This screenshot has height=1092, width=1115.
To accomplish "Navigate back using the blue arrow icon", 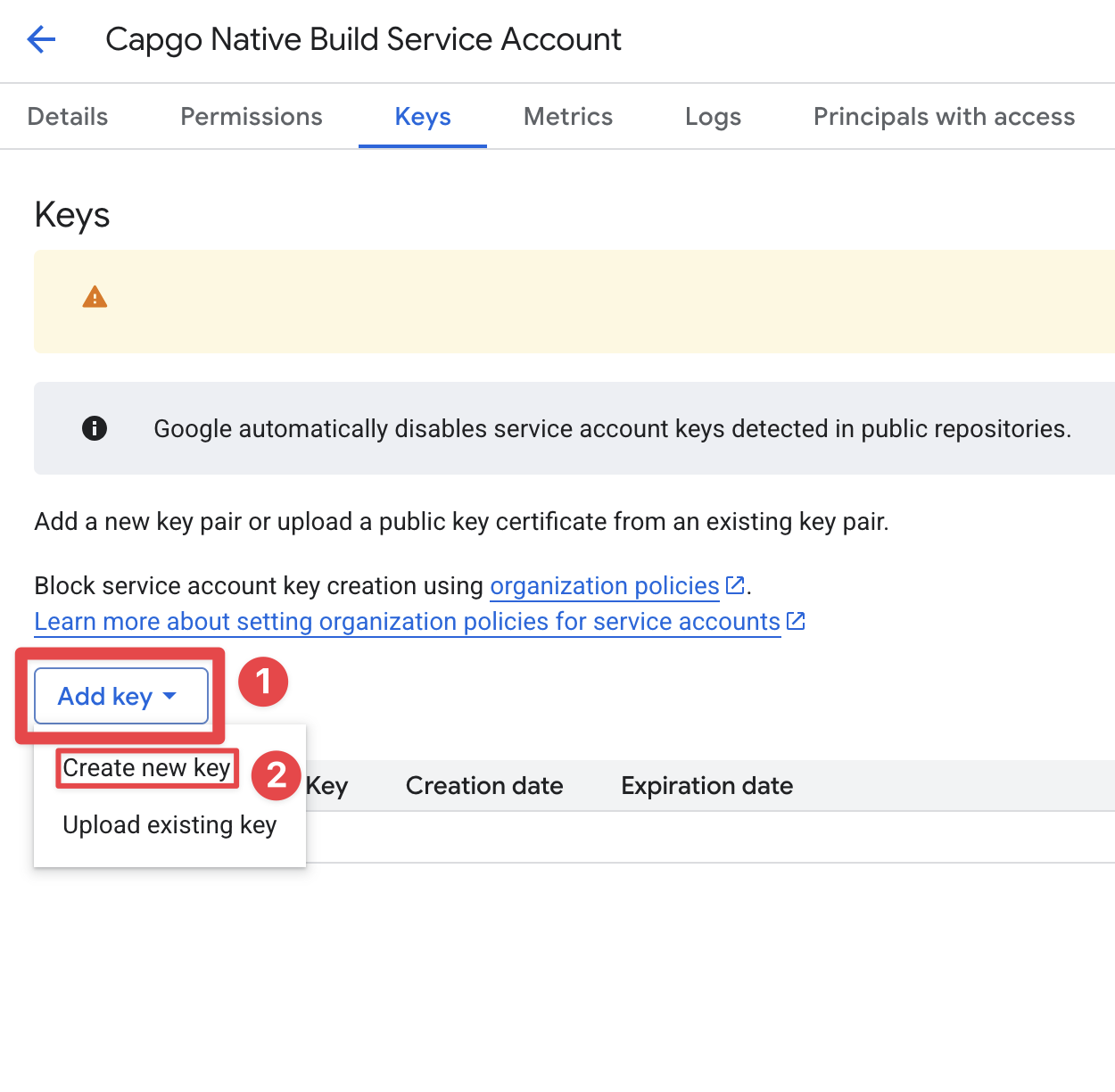I will coord(40,39).
